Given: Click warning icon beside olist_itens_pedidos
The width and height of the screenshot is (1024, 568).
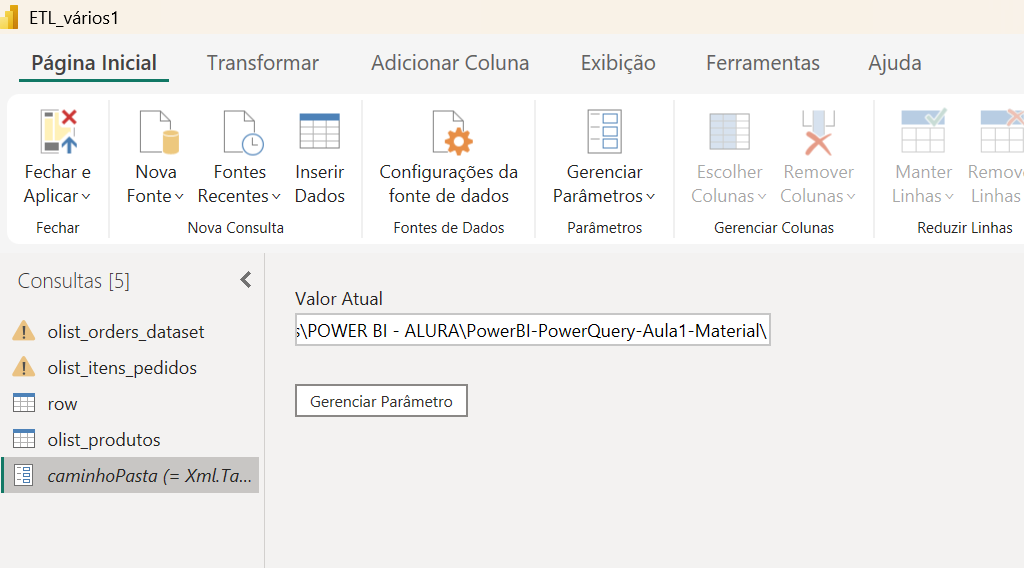Looking at the screenshot, I should point(24,367).
